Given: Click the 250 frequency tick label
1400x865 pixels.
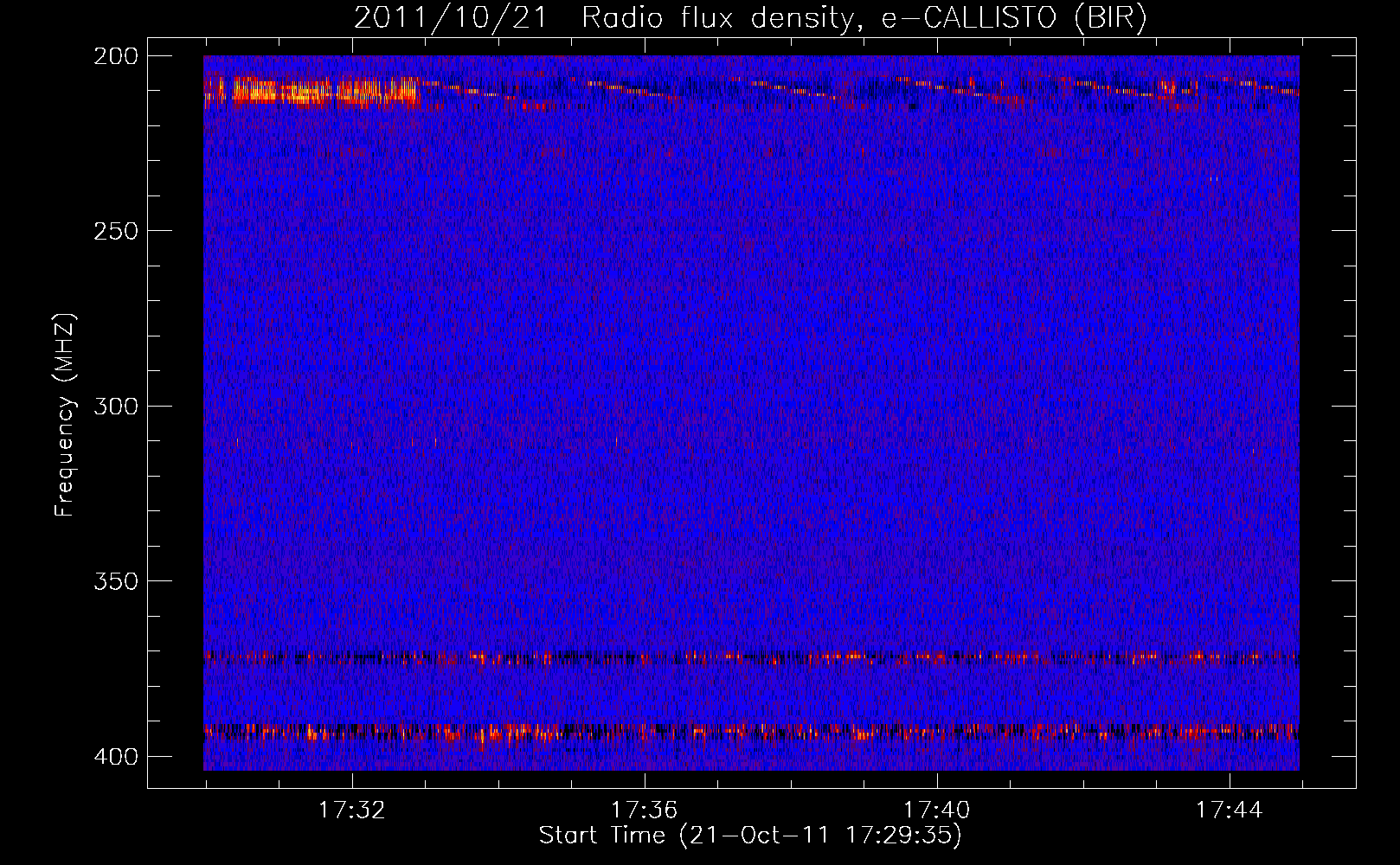Looking at the screenshot, I should [x=116, y=231].
